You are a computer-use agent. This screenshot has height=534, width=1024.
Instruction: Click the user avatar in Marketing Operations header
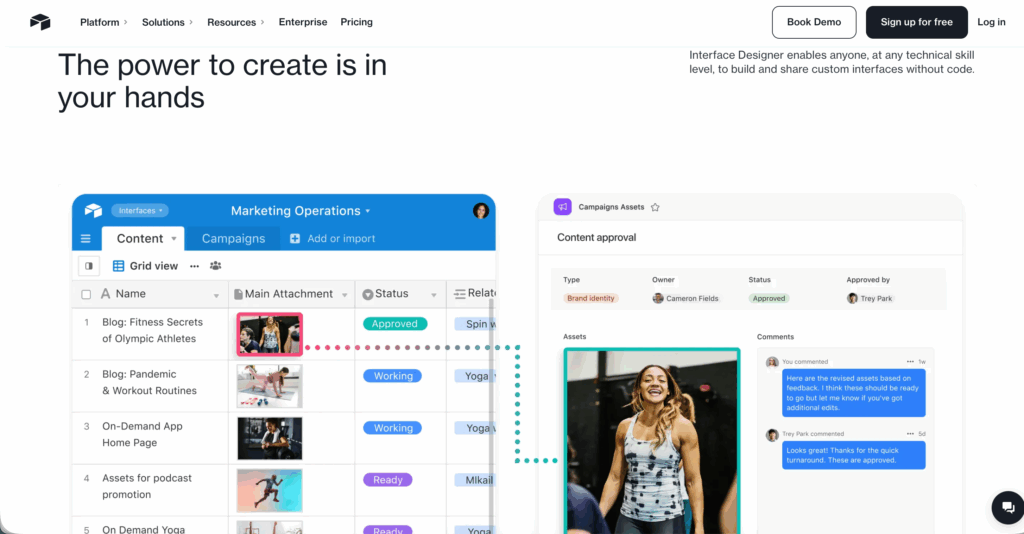coord(481,211)
